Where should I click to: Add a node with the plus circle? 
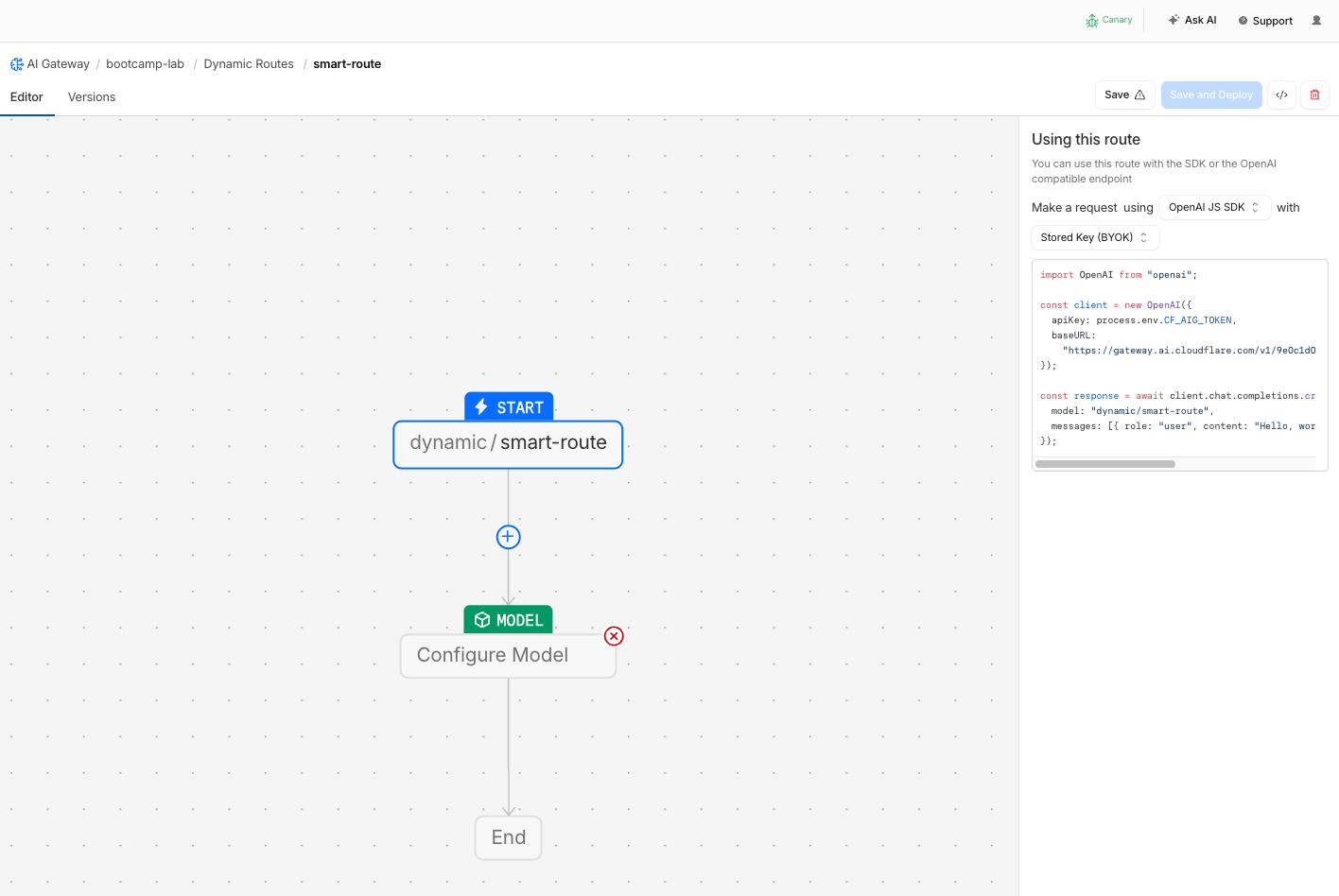[x=509, y=537]
